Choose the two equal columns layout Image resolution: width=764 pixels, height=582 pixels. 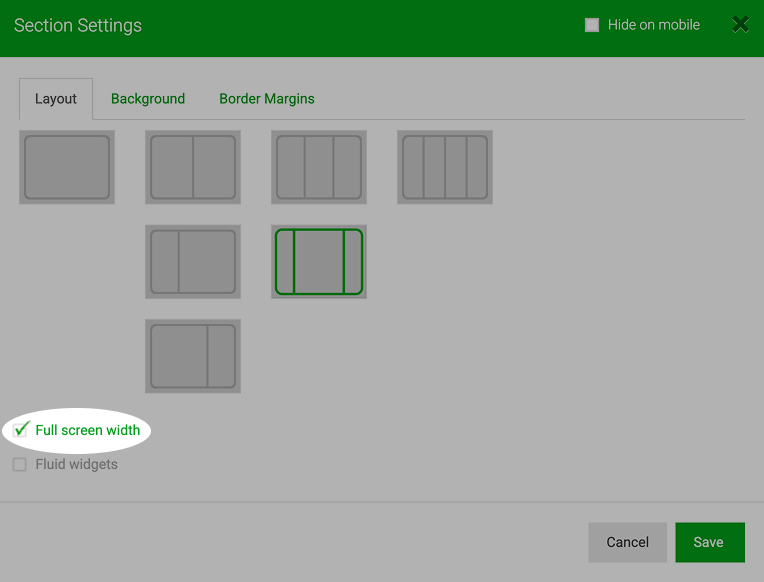193,167
